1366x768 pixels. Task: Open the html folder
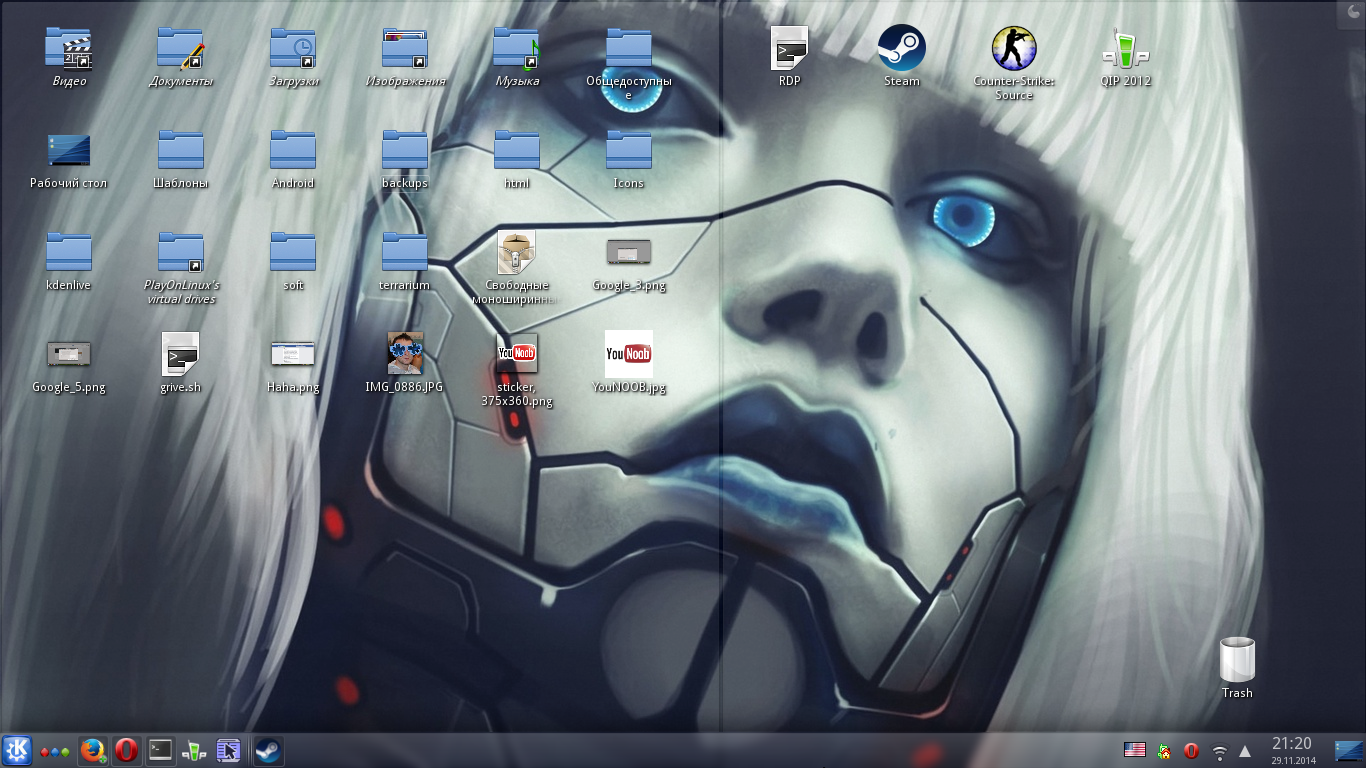coord(517,150)
